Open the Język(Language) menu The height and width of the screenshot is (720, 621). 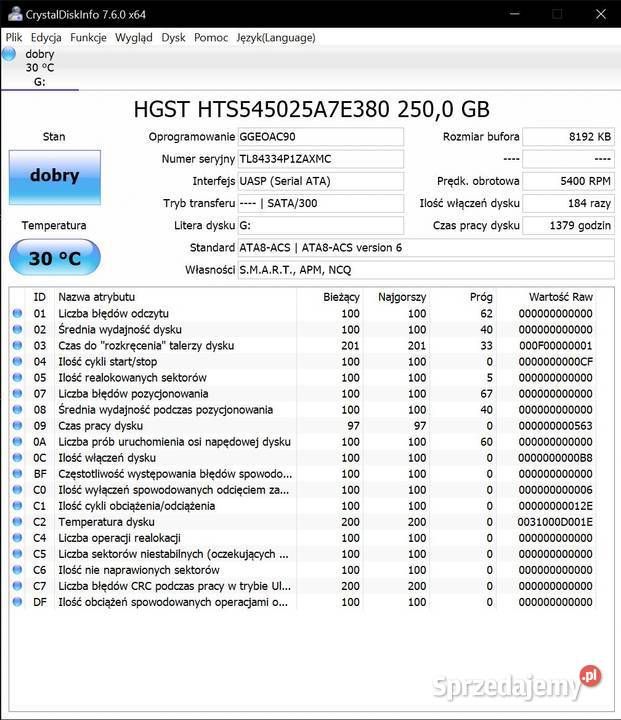(276, 38)
